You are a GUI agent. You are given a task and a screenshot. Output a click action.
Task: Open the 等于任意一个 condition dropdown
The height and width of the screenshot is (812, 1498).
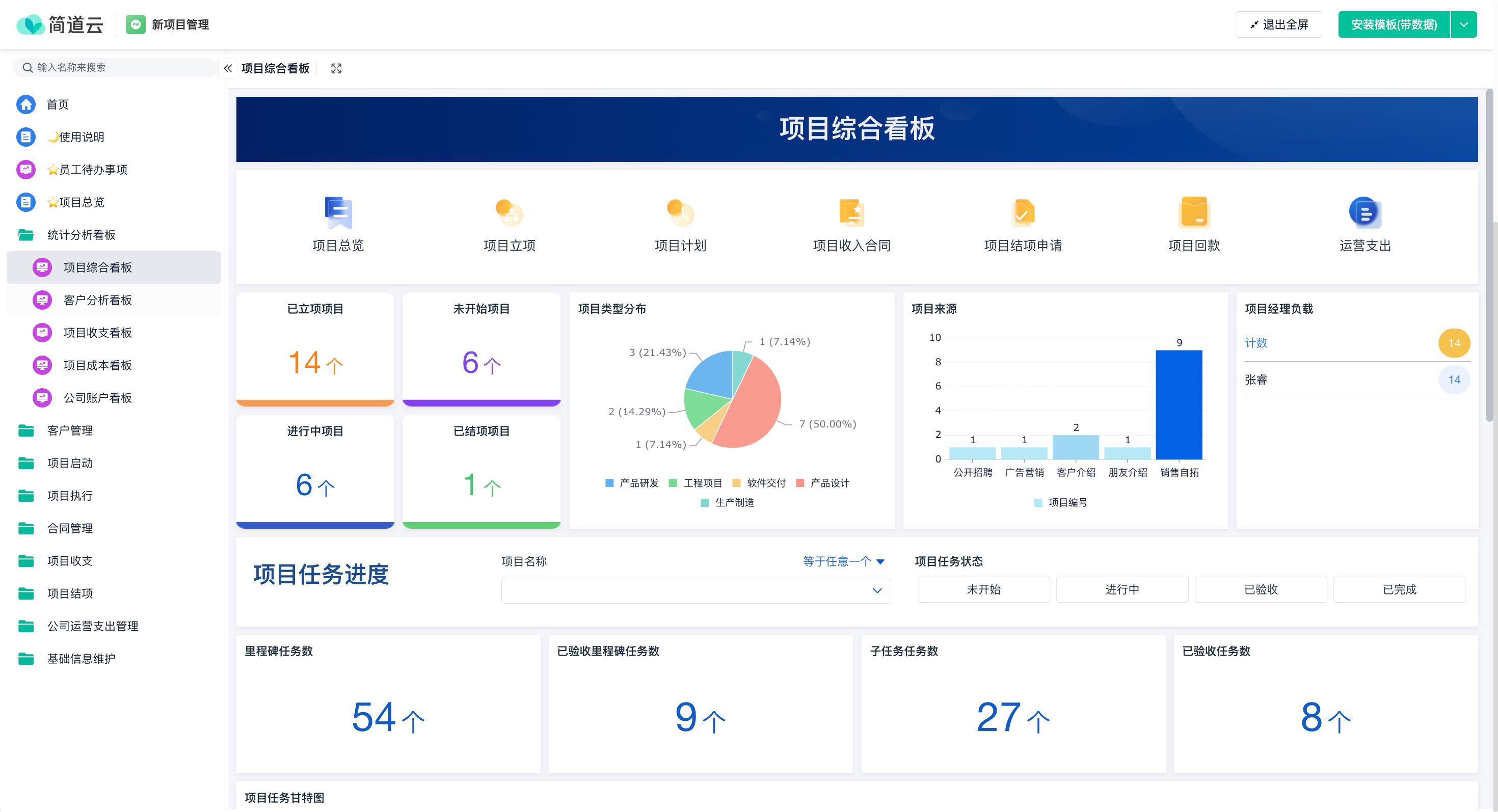click(843, 561)
